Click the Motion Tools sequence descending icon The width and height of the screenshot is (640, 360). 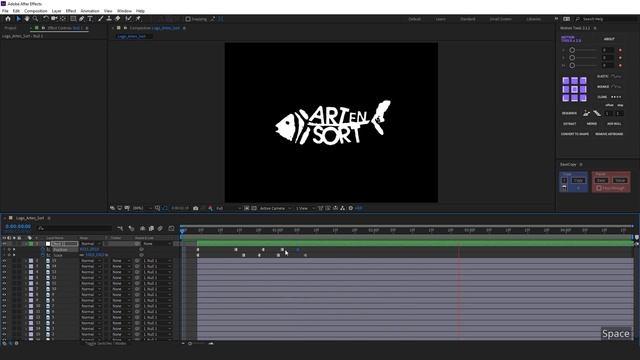pyautogui.click(x=597, y=113)
